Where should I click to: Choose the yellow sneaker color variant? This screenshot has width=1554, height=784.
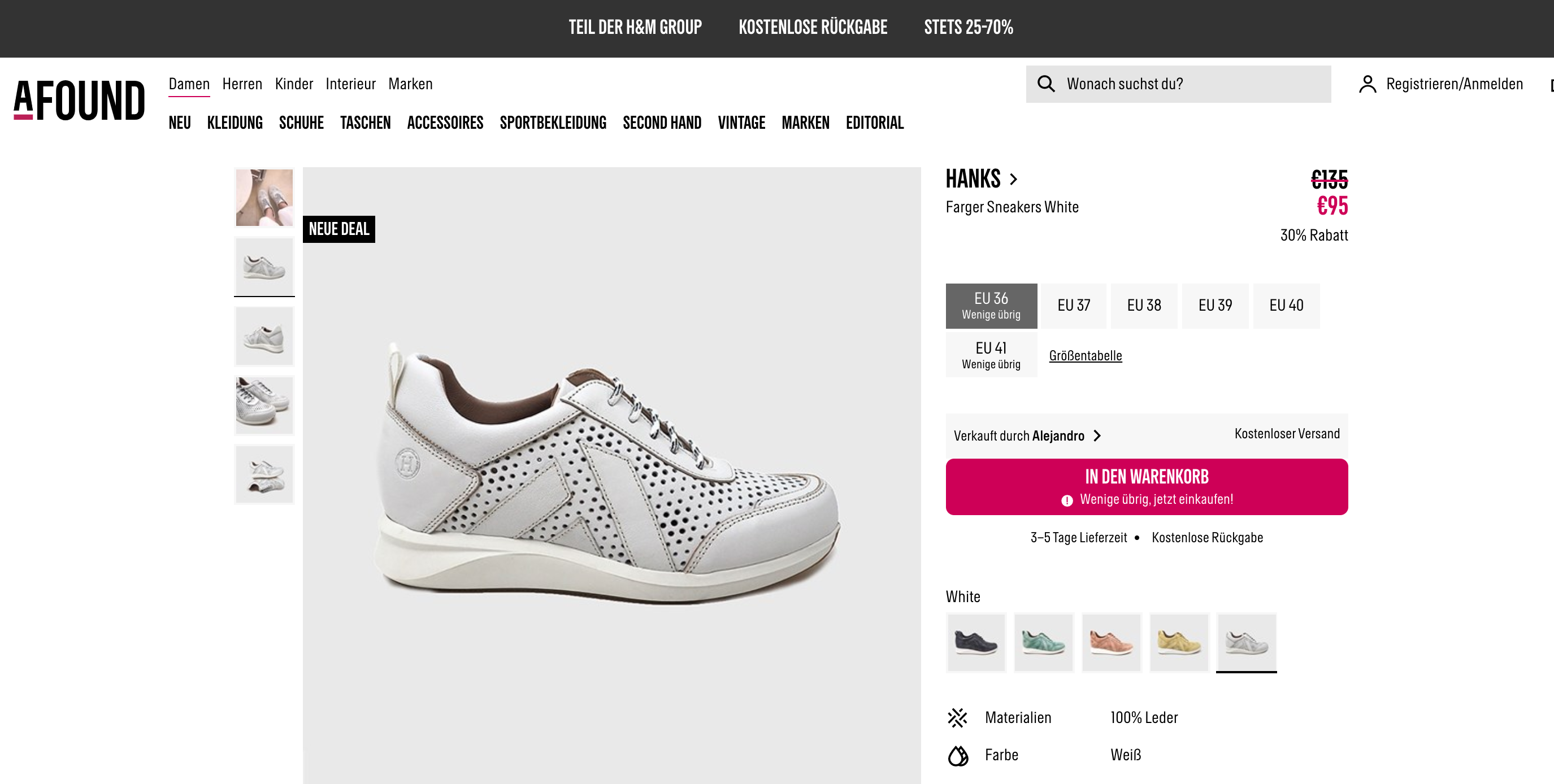(x=1179, y=642)
